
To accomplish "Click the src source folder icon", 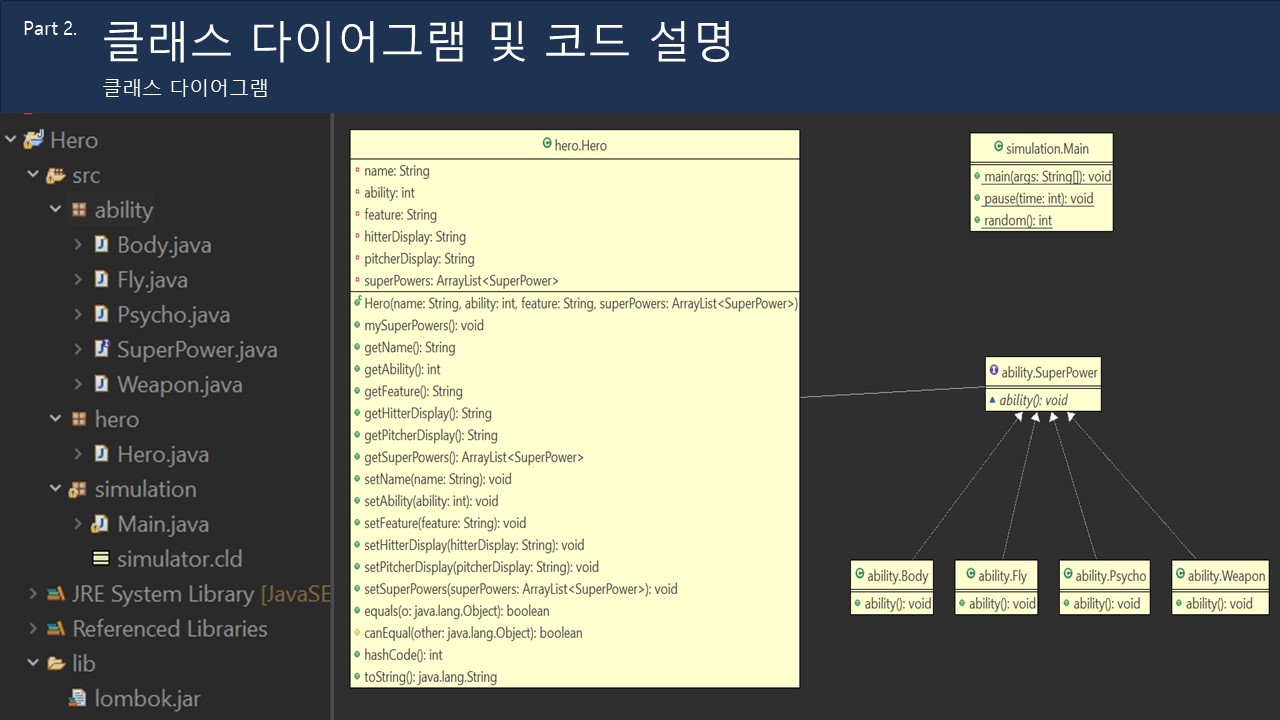I will [x=56, y=175].
